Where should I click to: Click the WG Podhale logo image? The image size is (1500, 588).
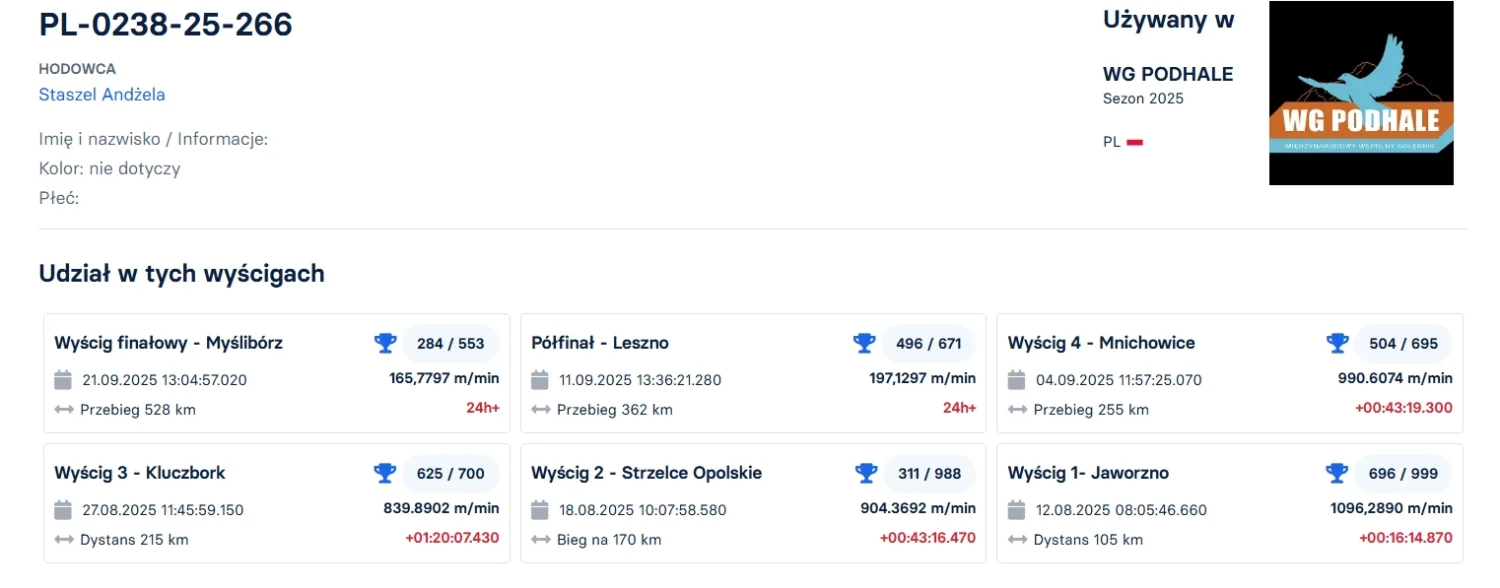pyautogui.click(x=1361, y=93)
